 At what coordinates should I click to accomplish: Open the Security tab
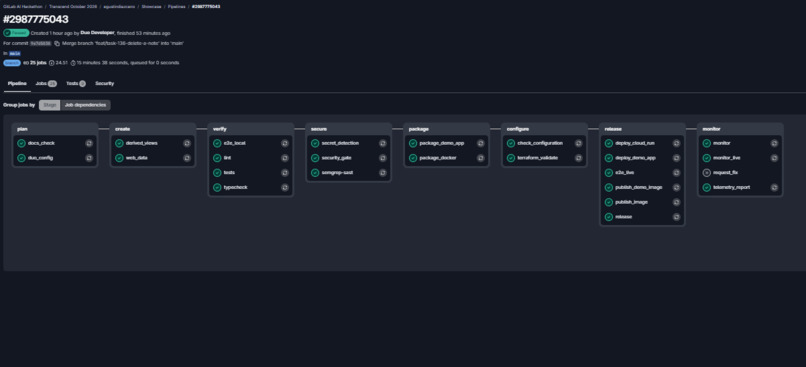tap(104, 83)
